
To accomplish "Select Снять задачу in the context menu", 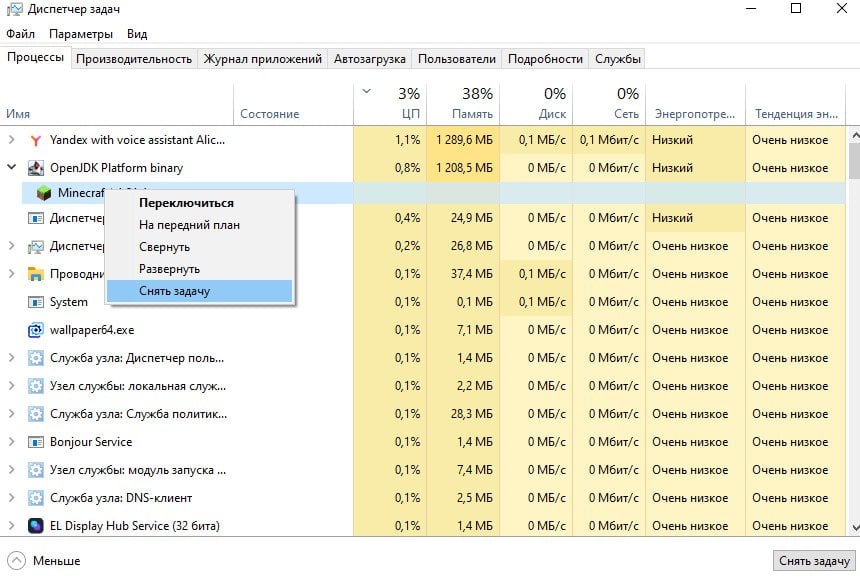I will tap(199, 291).
